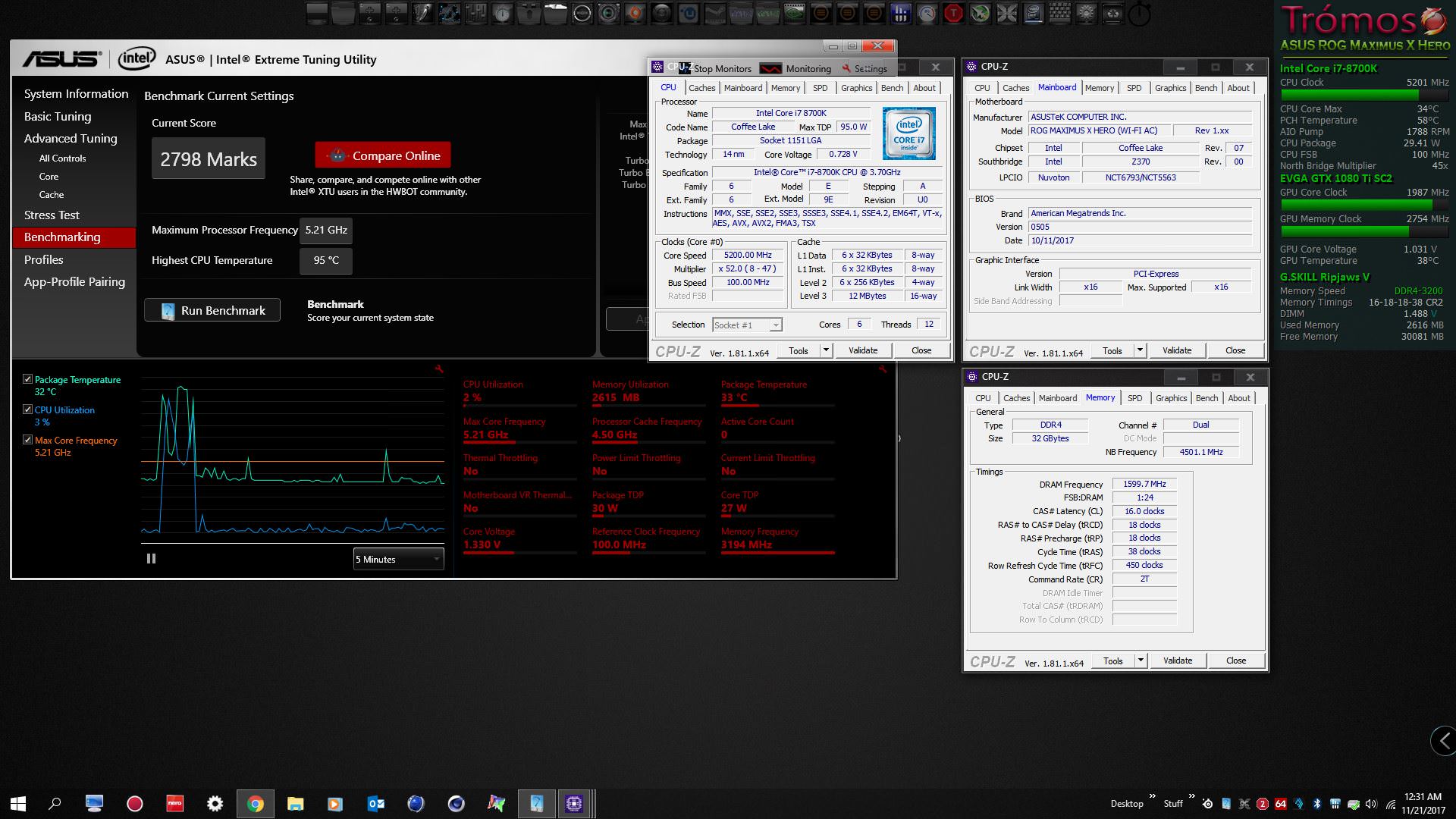Click Run Benchmark in XTU

click(x=212, y=310)
